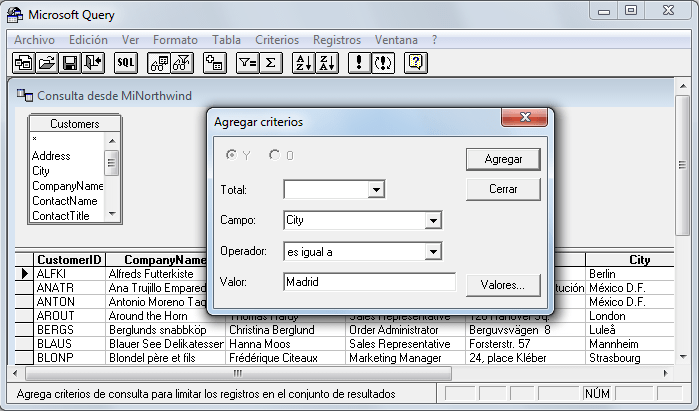
Task: Expand the Operador dropdown
Action: (432, 251)
